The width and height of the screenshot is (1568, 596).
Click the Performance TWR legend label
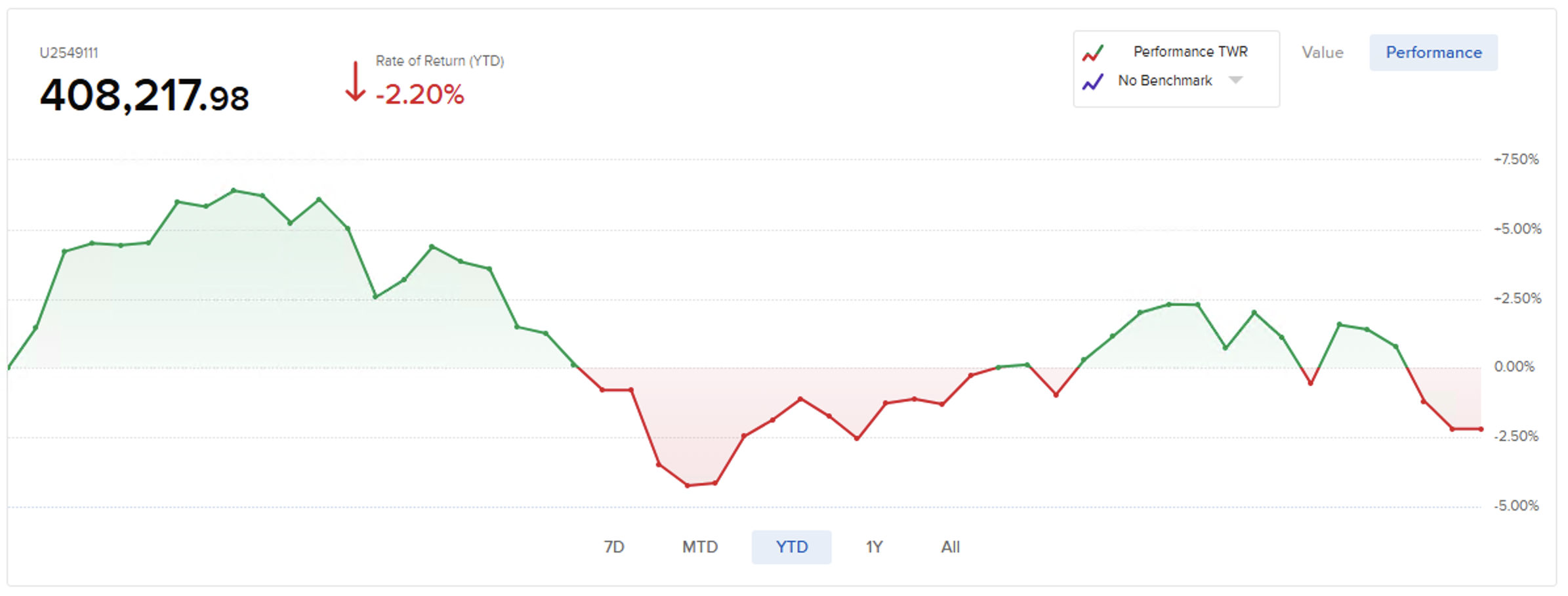[1190, 52]
